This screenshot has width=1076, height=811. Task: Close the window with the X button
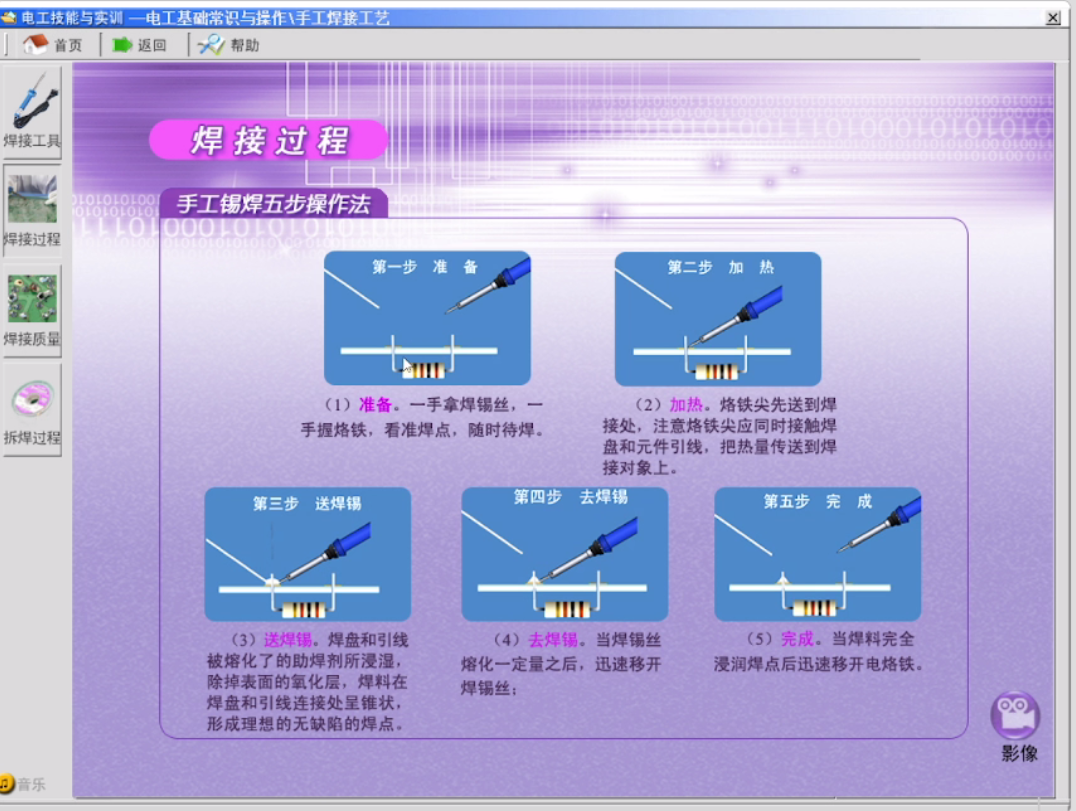coord(1053,18)
